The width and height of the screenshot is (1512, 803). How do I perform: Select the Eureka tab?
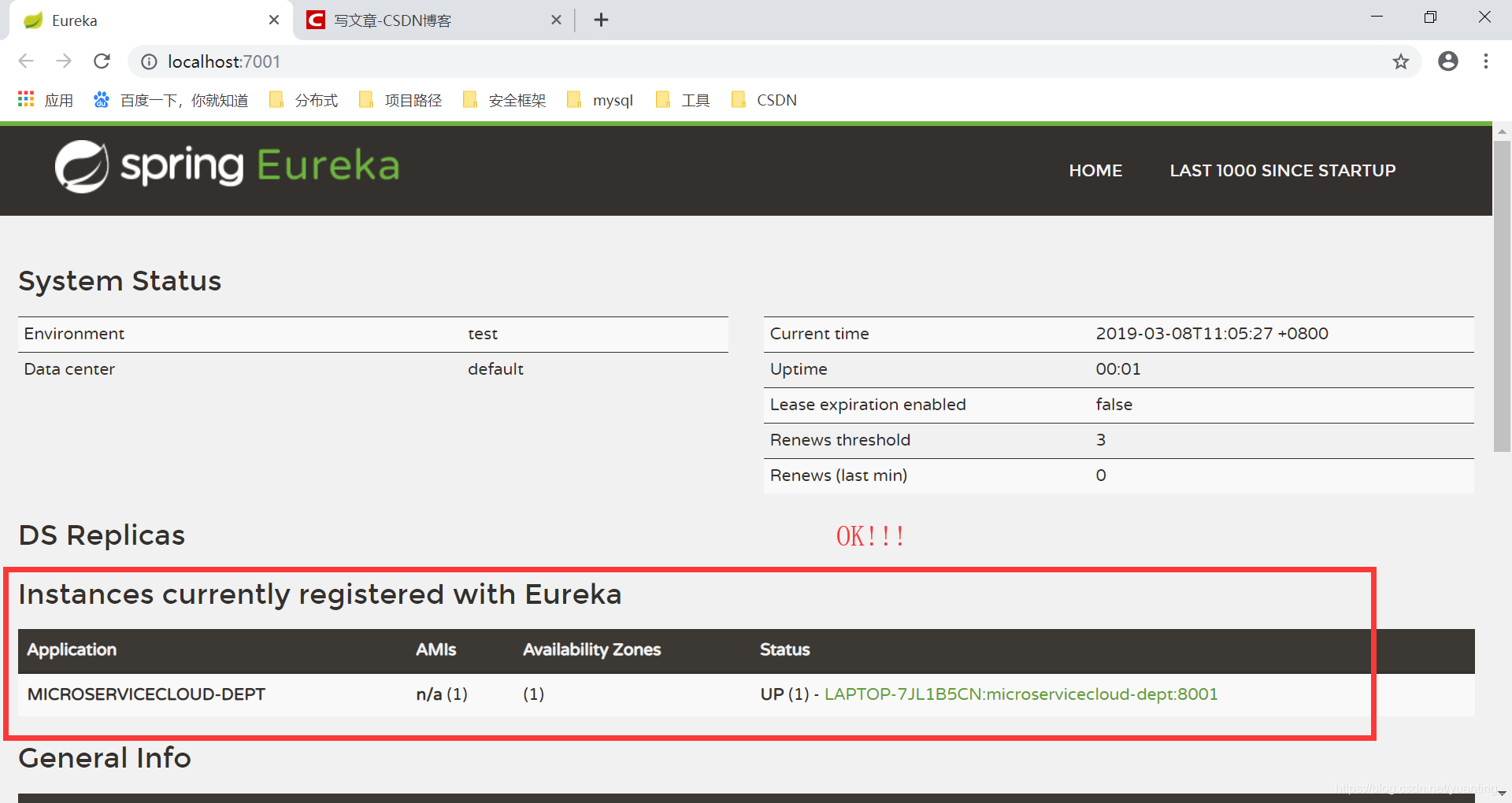(150, 20)
